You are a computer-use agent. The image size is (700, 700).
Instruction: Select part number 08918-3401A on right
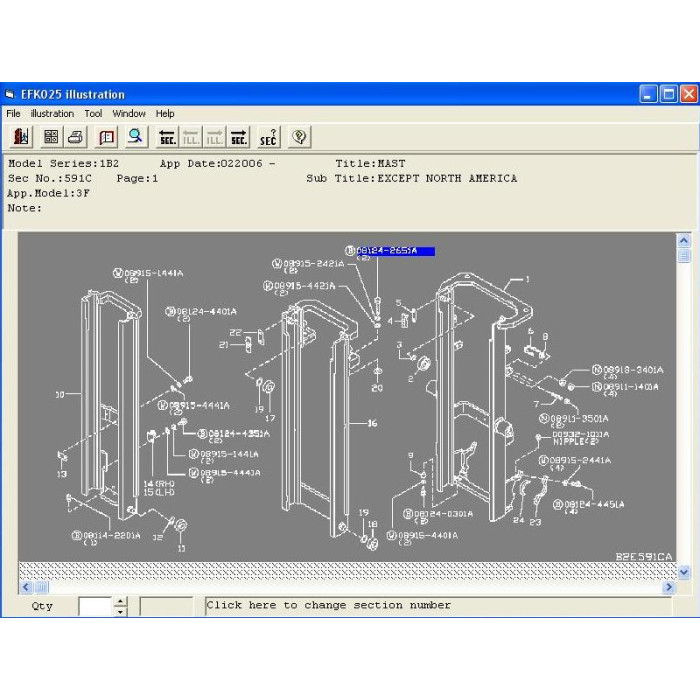pyautogui.click(x=633, y=370)
